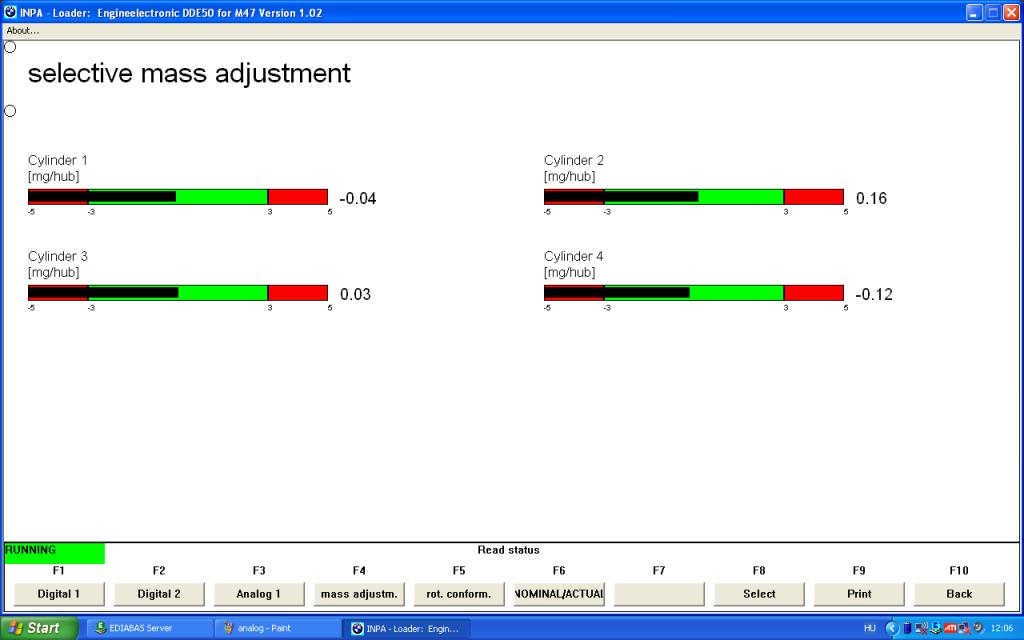This screenshot has height=640, width=1024.
Task: Click the wireless network tray icon
Action: [921, 628]
